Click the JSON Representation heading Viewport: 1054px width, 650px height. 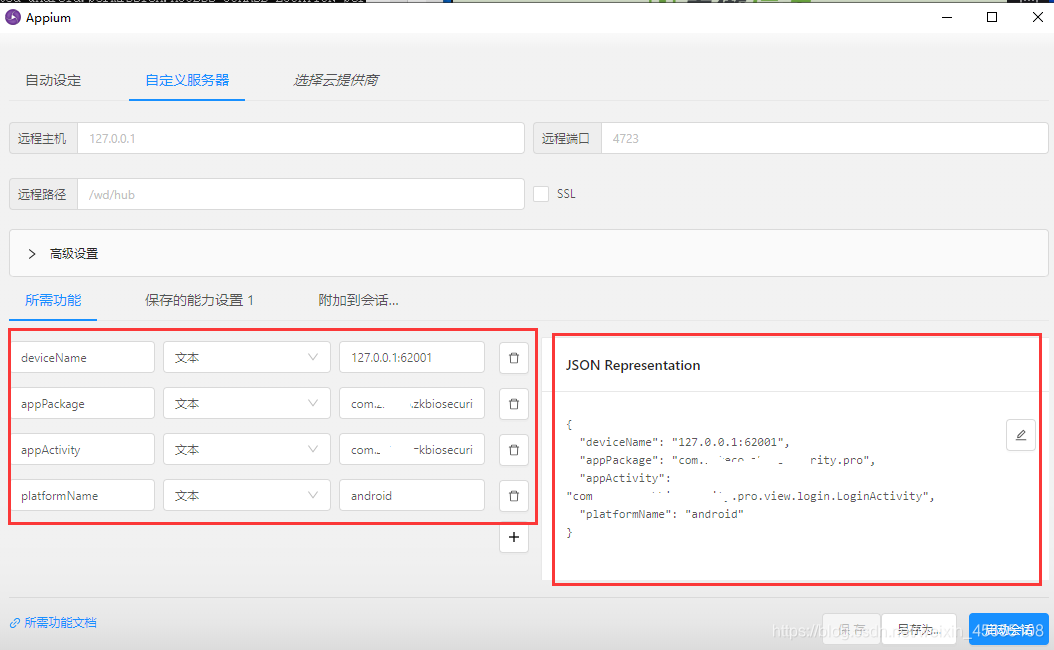click(633, 365)
